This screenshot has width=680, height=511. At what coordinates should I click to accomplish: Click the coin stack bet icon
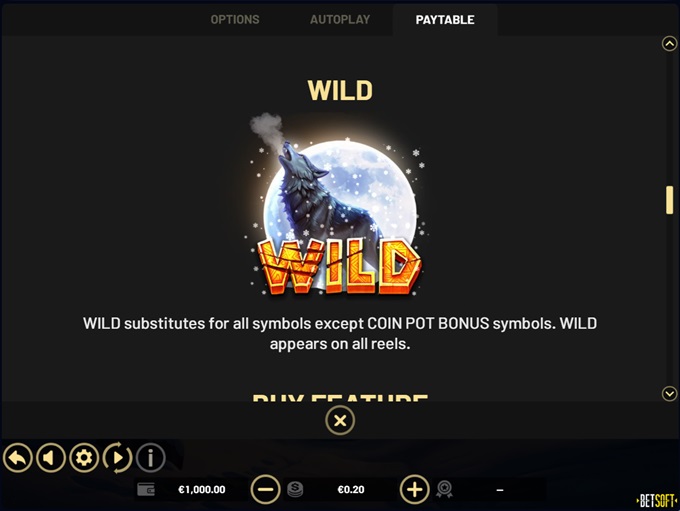(x=295, y=490)
